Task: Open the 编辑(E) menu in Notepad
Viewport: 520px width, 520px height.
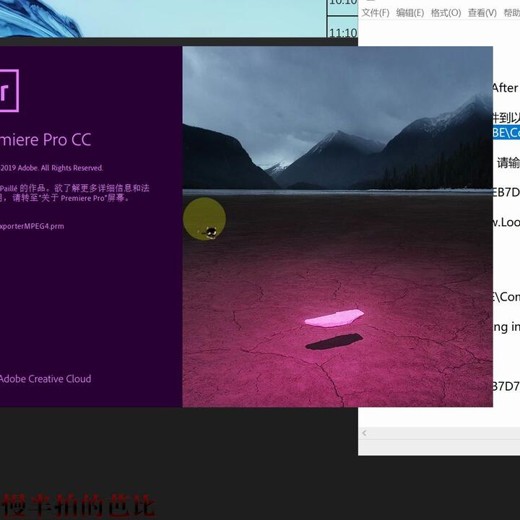Action: click(410, 13)
